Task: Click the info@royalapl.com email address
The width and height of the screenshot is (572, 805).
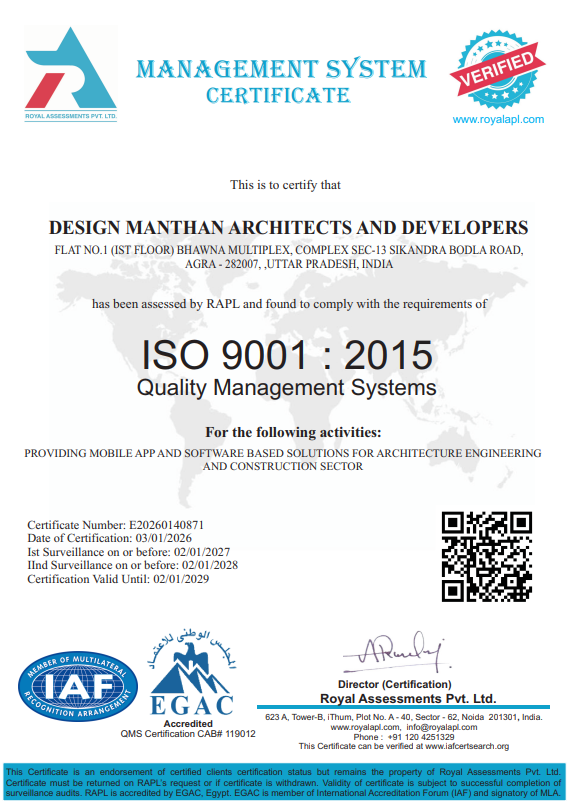Action: (442, 727)
